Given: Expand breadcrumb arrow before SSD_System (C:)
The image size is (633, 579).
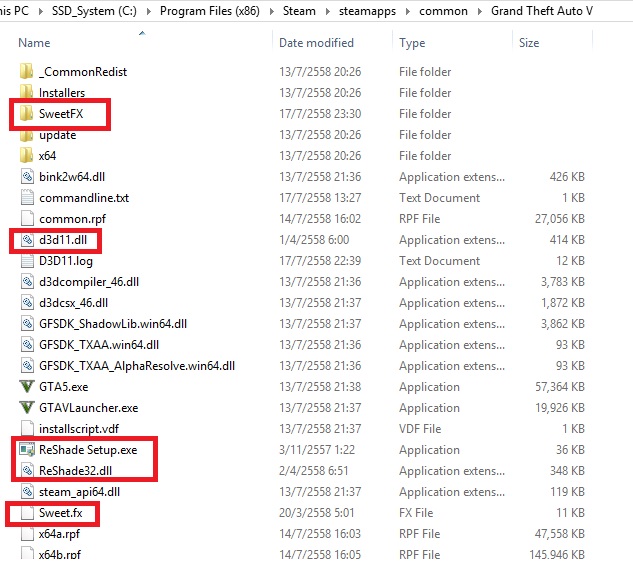Looking at the screenshot, I should [40, 11].
